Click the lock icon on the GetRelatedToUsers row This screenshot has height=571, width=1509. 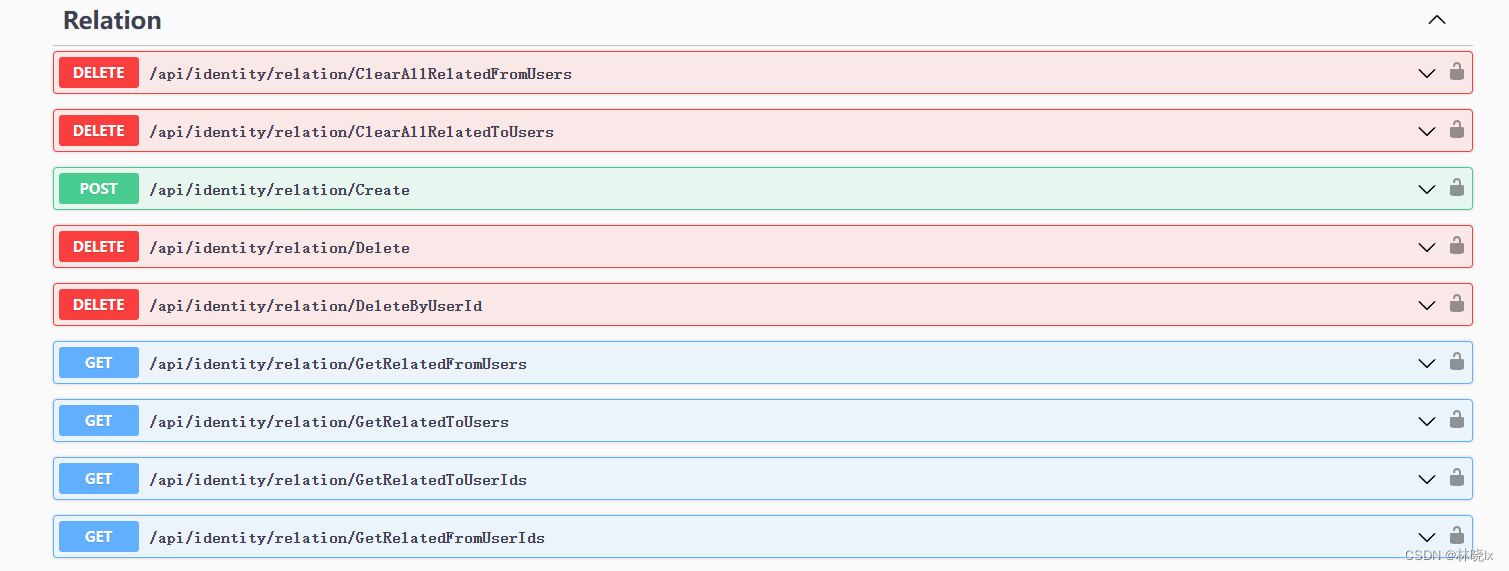pyautogui.click(x=1456, y=420)
